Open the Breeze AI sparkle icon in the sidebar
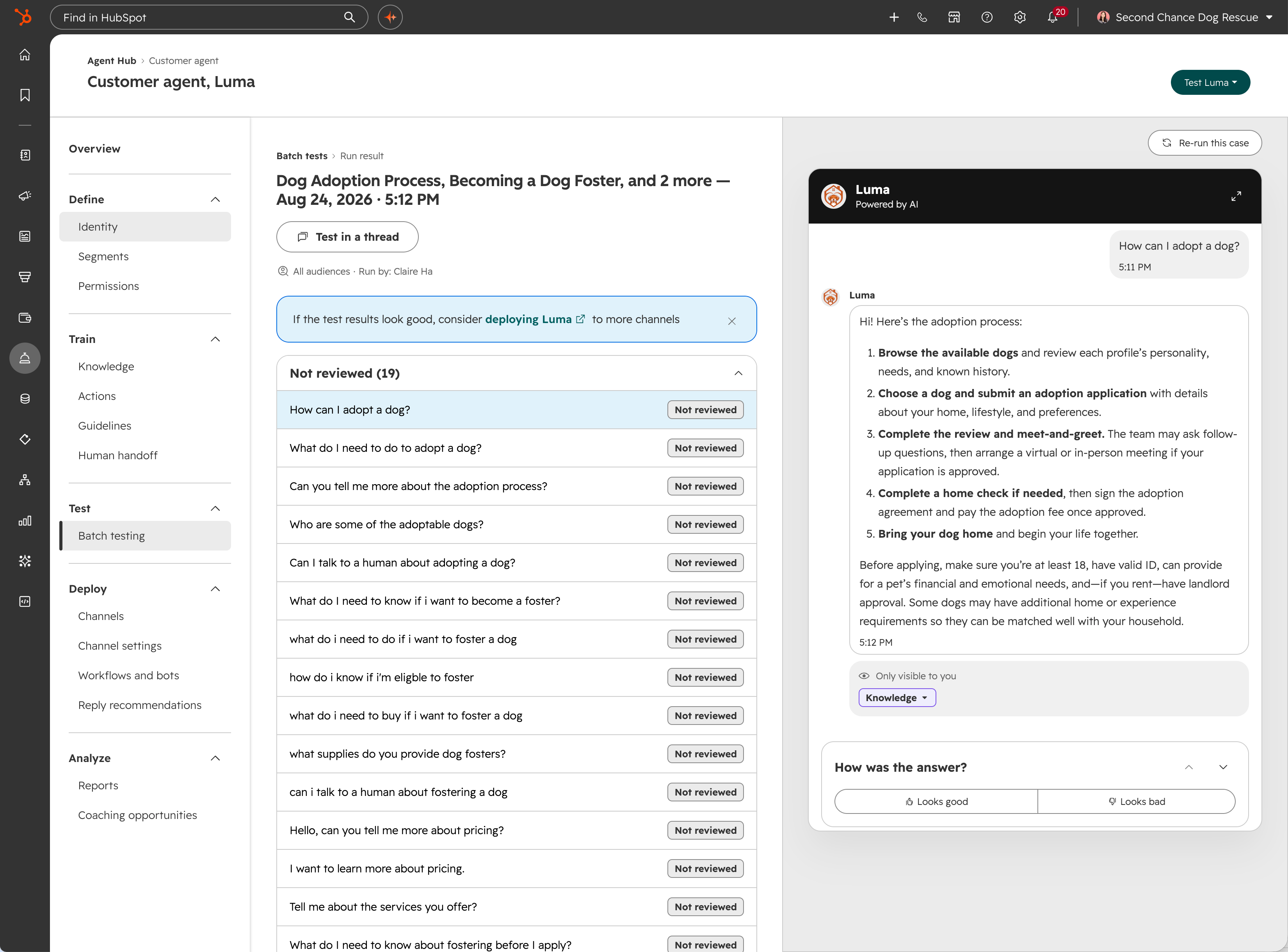The image size is (1288, 952). (x=25, y=561)
